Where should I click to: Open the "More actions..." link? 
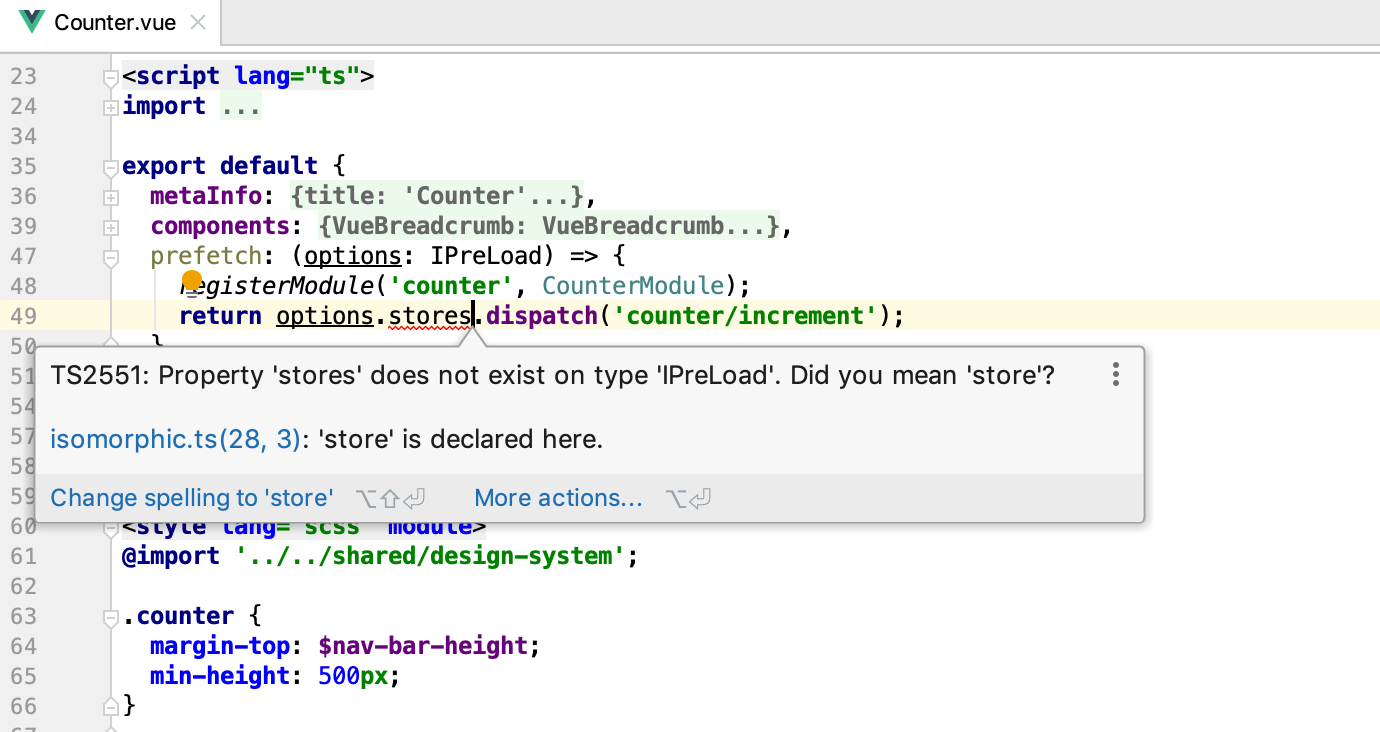click(x=558, y=498)
